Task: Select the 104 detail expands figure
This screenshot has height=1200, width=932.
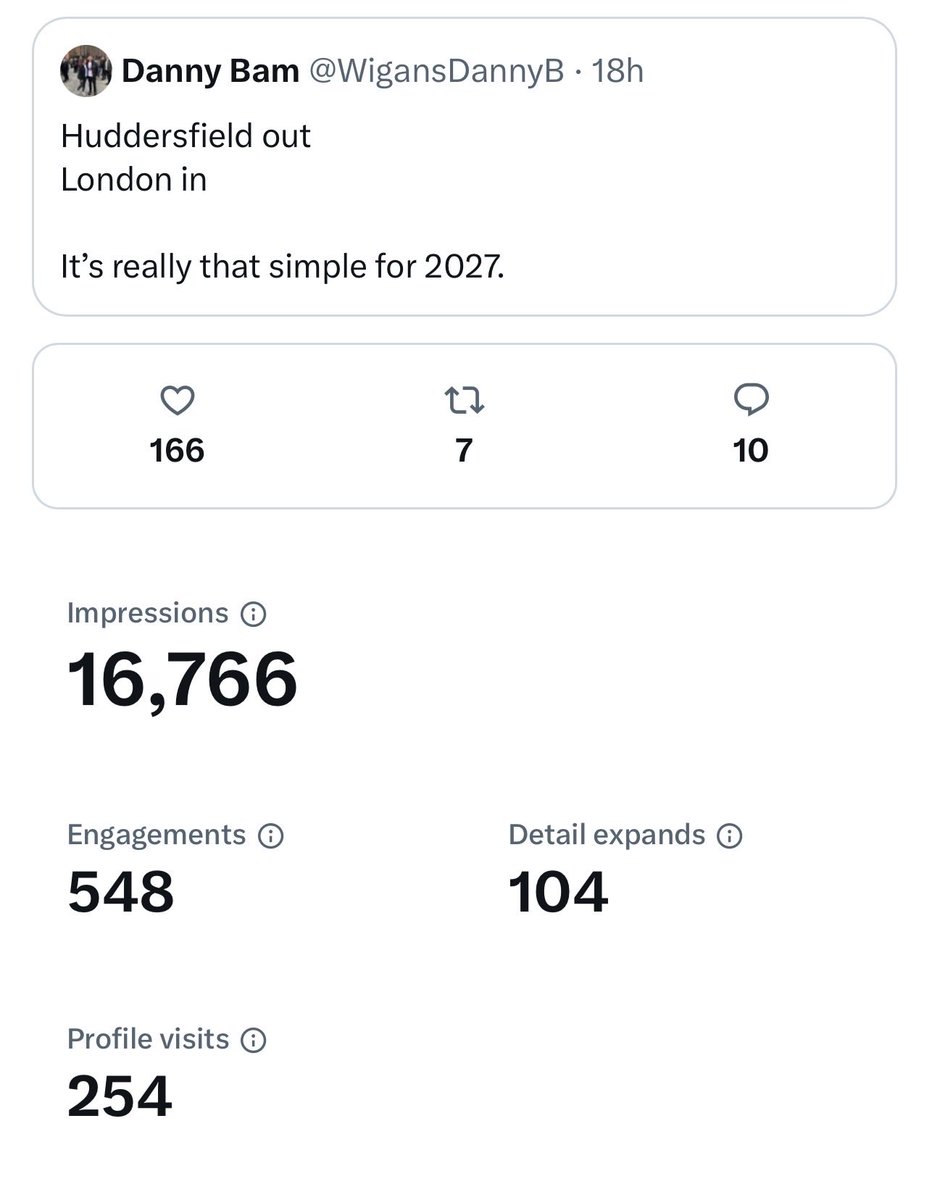Action: 558,892
